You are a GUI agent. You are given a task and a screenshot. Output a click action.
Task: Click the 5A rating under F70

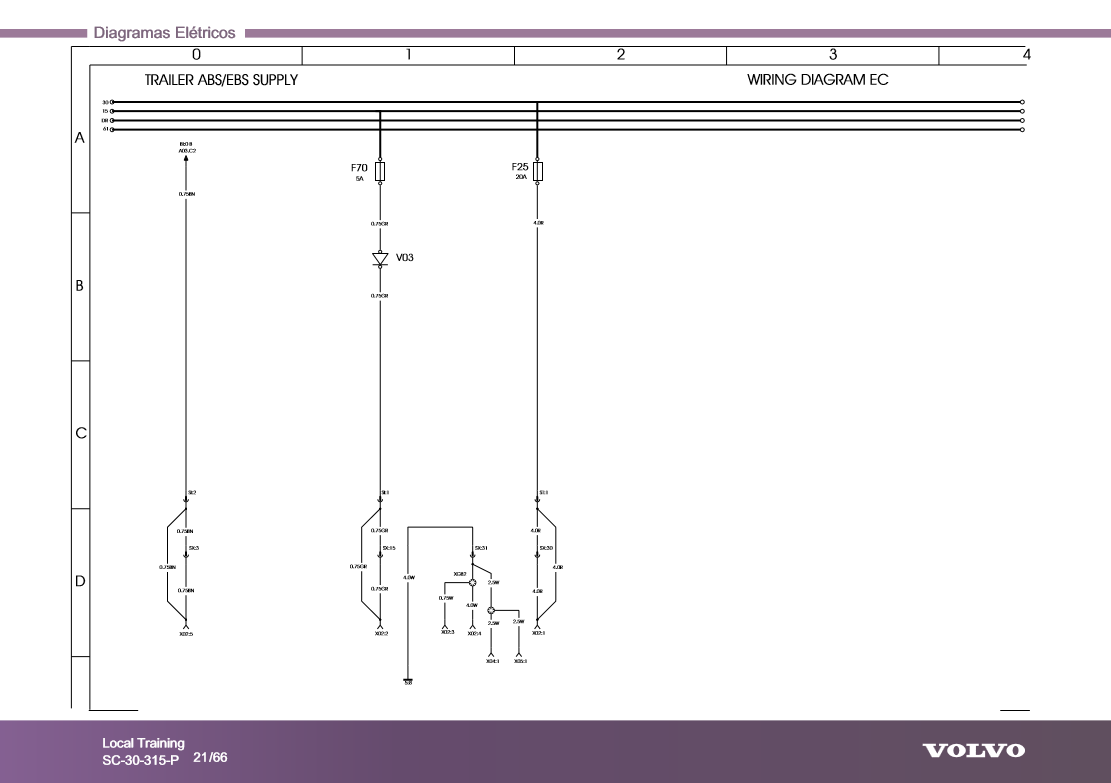[360, 179]
